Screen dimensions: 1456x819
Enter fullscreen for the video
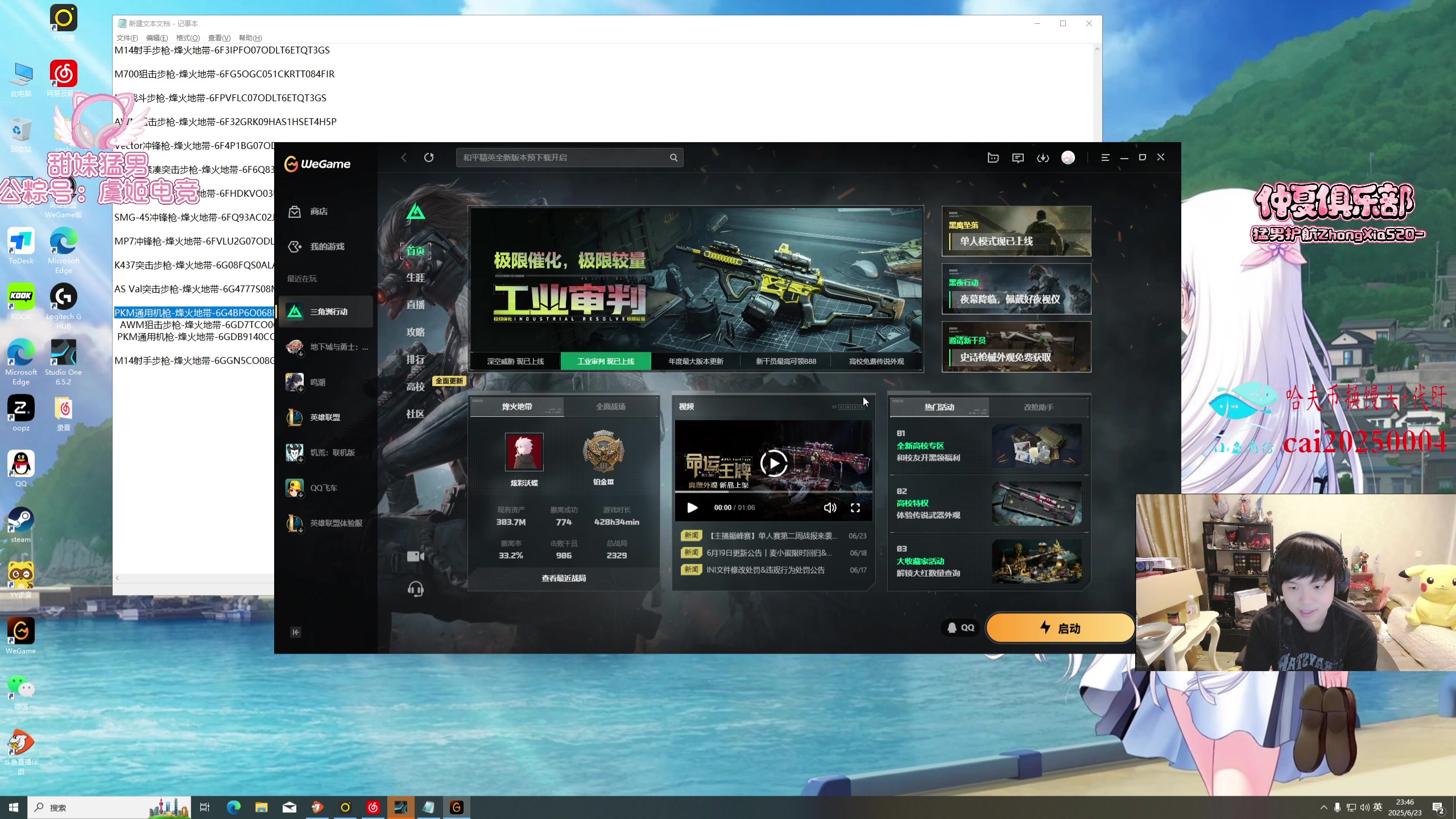855,508
